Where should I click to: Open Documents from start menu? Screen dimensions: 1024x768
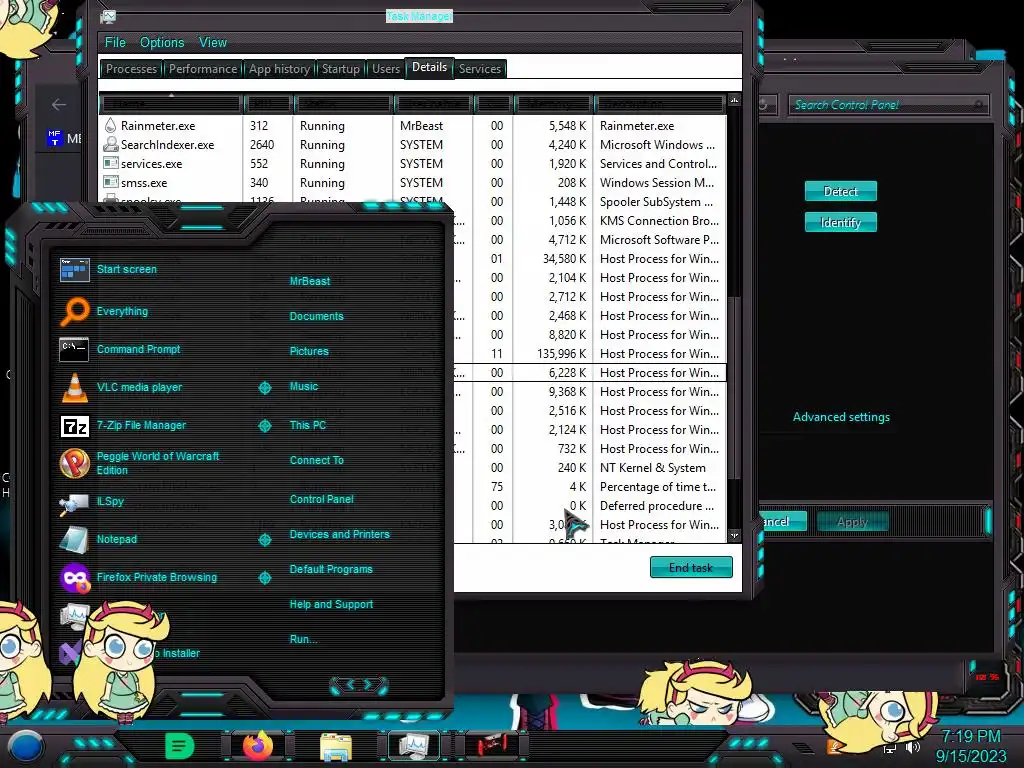(316, 316)
